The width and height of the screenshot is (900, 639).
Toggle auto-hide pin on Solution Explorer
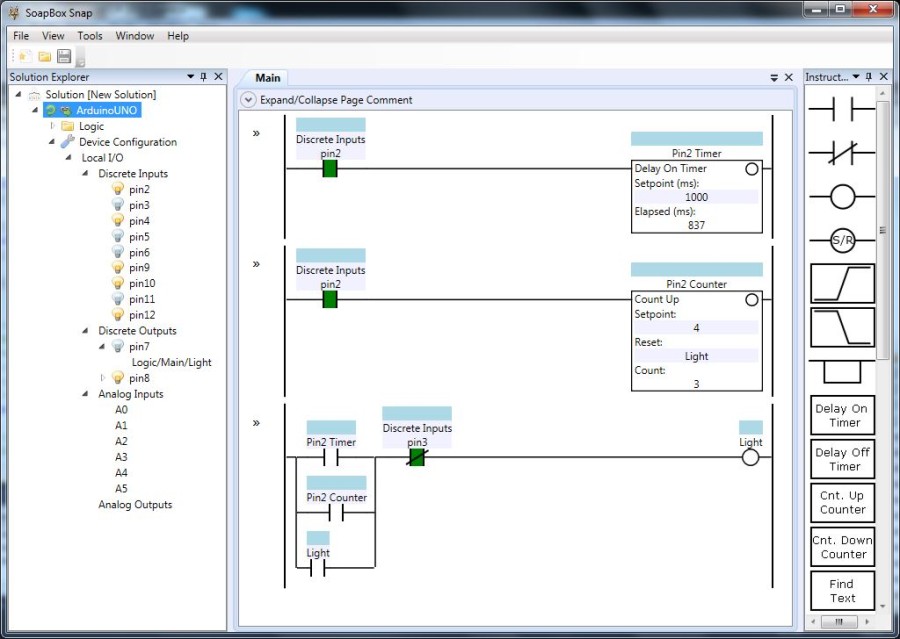click(204, 76)
